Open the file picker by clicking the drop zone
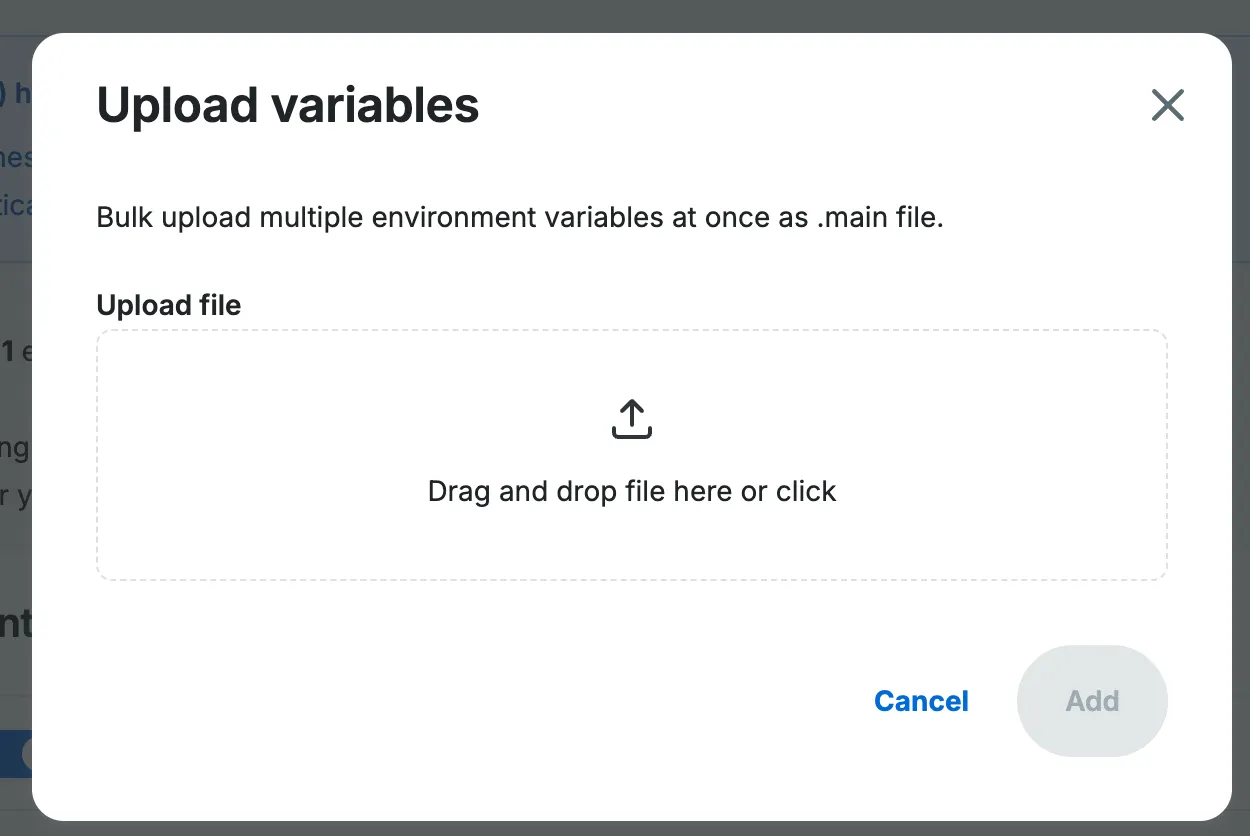 (x=631, y=455)
